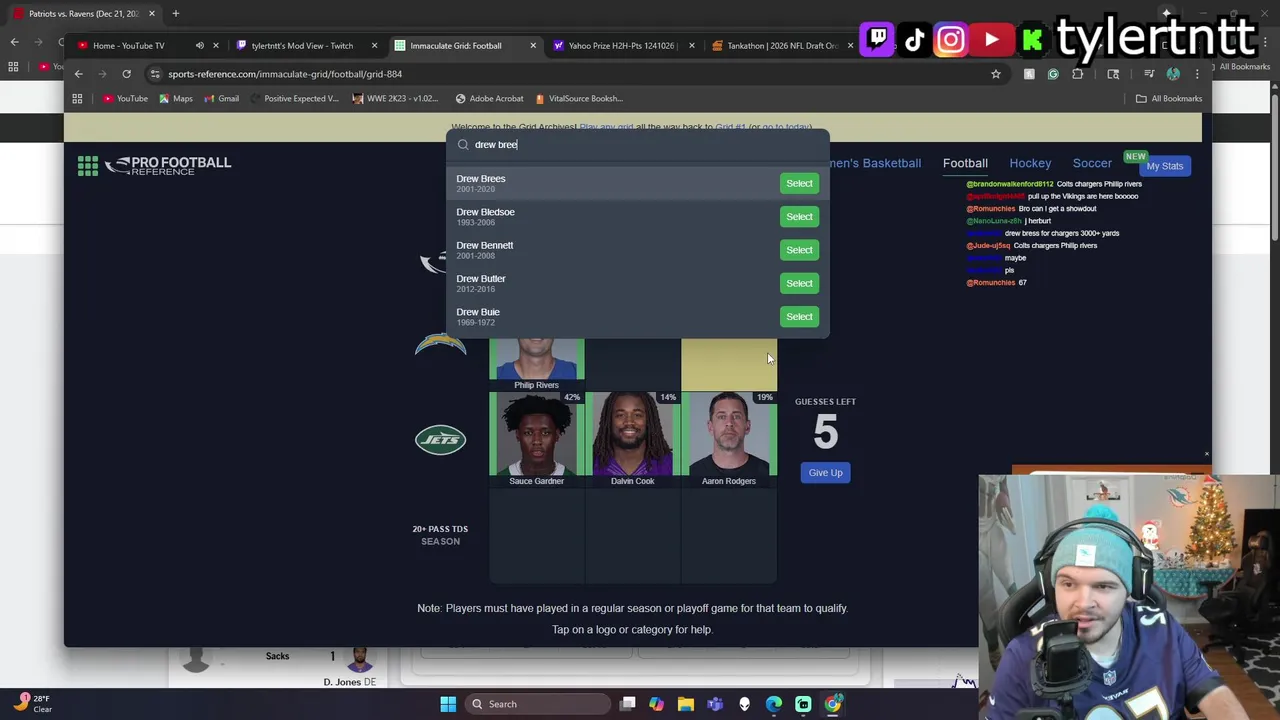Open the All Bookmarks folder
Viewport: 1280px width, 720px height.
point(1168,98)
